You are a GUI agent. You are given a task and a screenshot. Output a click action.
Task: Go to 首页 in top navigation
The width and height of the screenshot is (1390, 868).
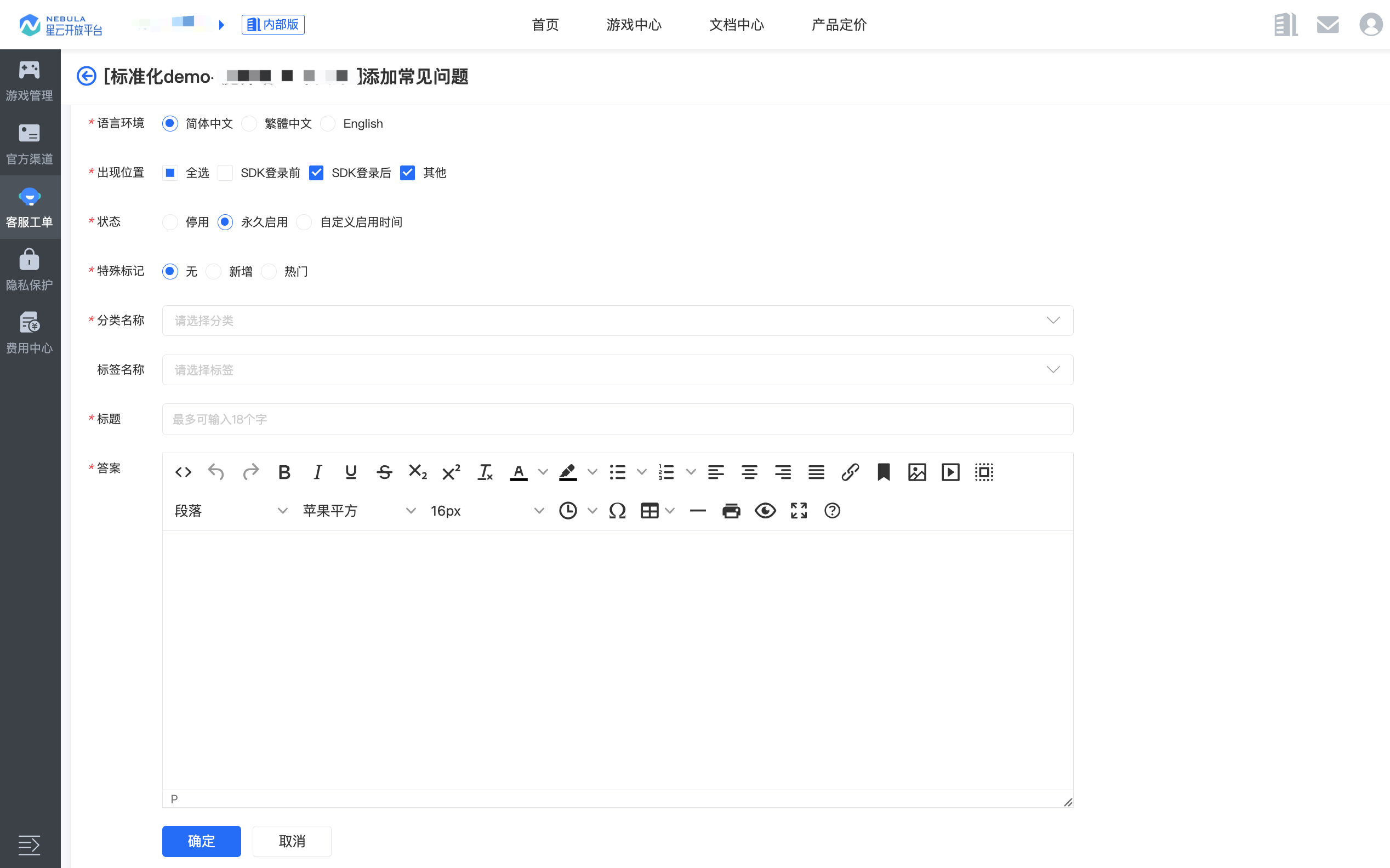pyautogui.click(x=545, y=25)
